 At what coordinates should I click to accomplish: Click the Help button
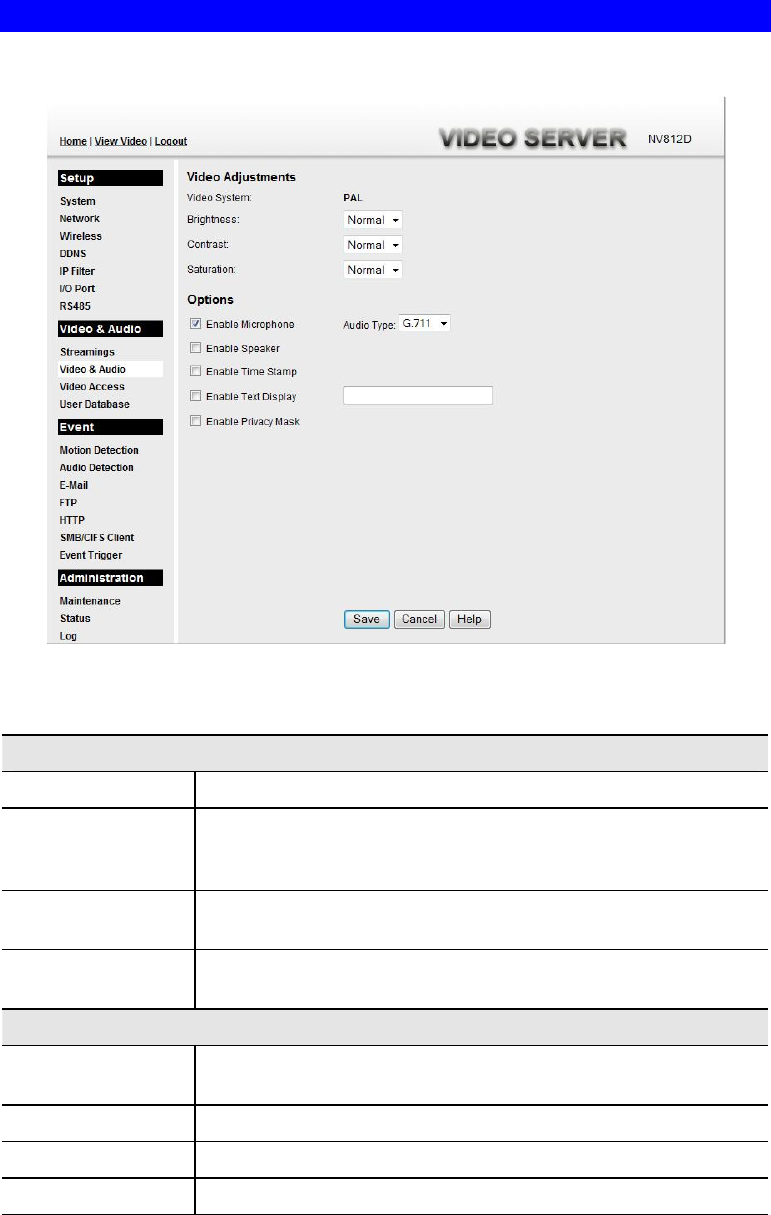(470, 619)
